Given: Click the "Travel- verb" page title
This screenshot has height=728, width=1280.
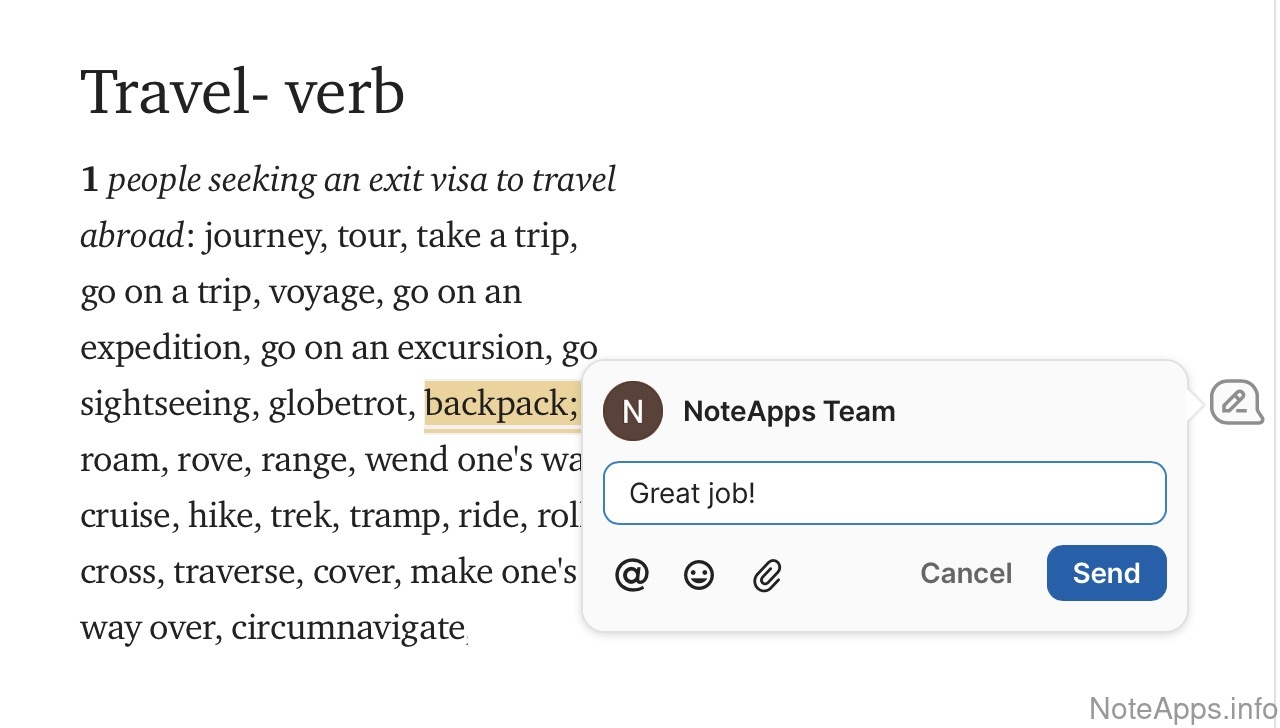Looking at the screenshot, I should 242,92.
